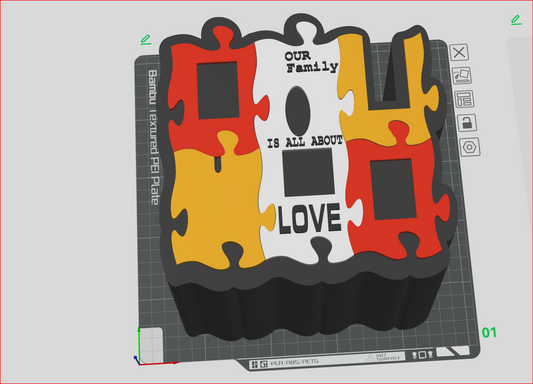Edit plate 01 name pencil icon
The width and height of the screenshot is (533, 384).
(146, 39)
